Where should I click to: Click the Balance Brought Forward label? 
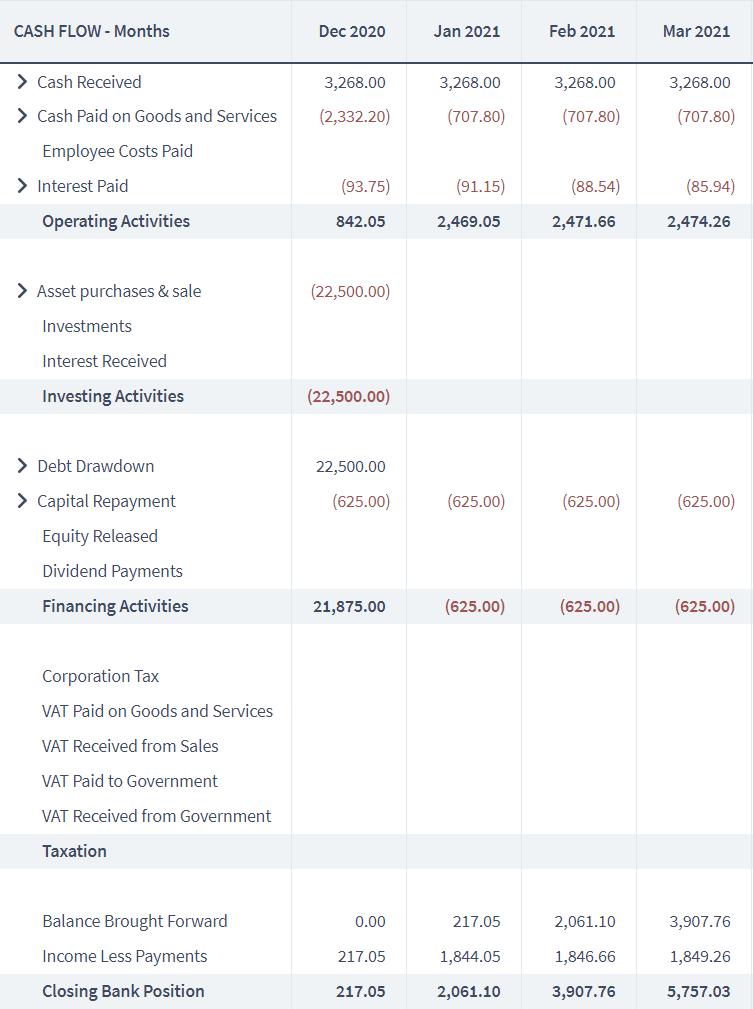tap(135, 921)
